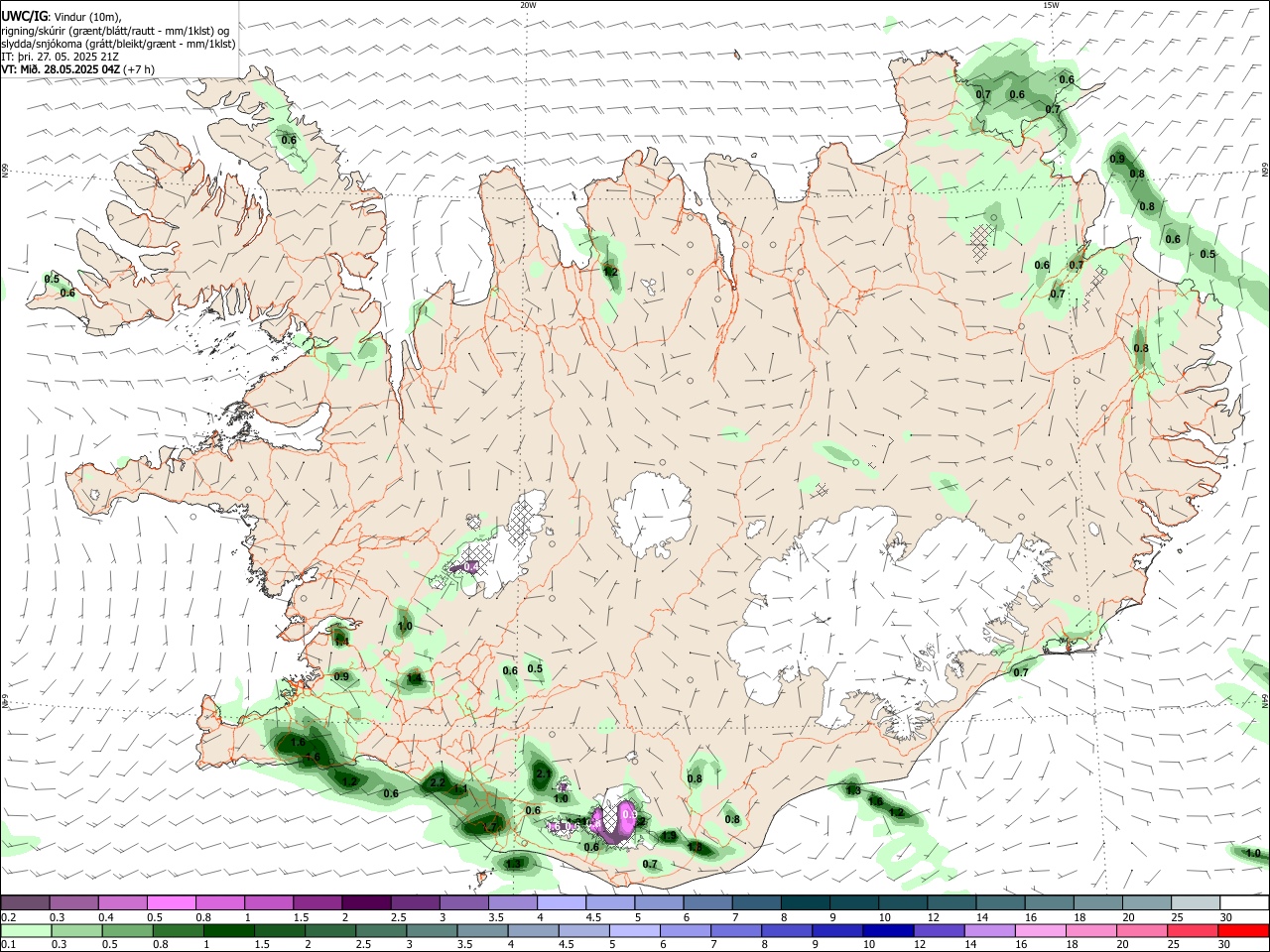The image size is (1270, 952).
Task: Click the precipitation value '2.2' on the south coast
Action: (x=438, y=783)
